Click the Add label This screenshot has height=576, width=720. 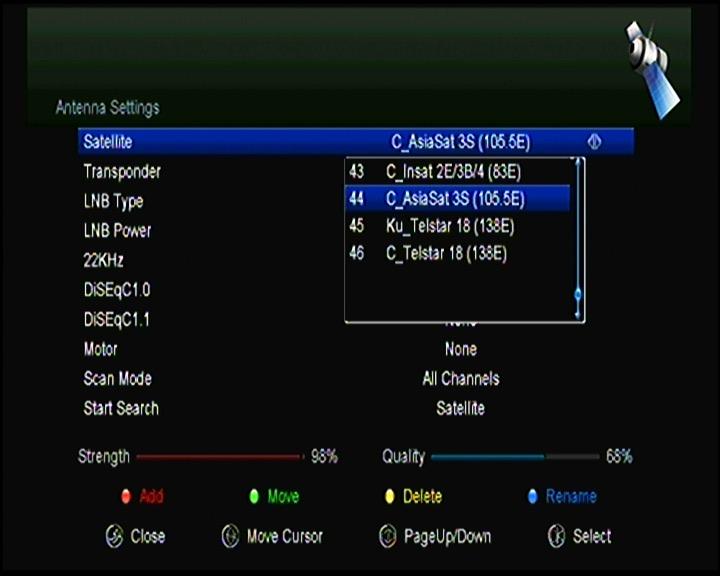tap(152, 497)
